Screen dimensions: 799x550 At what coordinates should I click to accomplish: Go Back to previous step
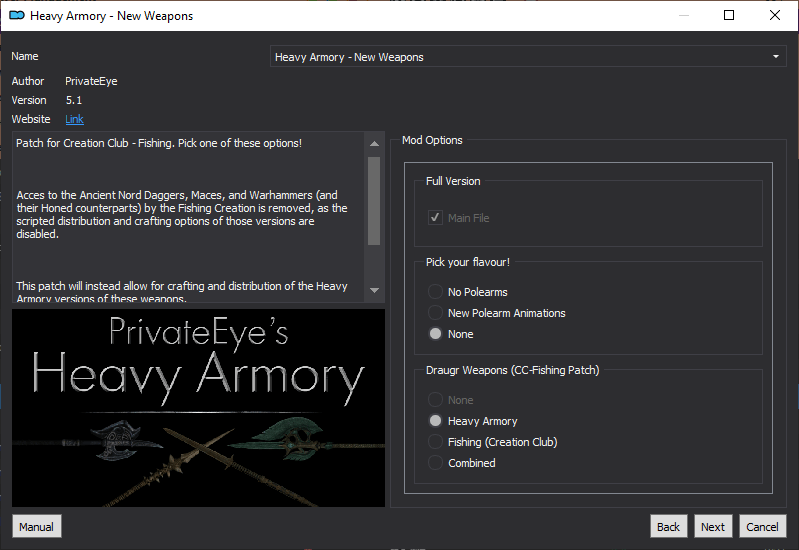tap(669, 527)
